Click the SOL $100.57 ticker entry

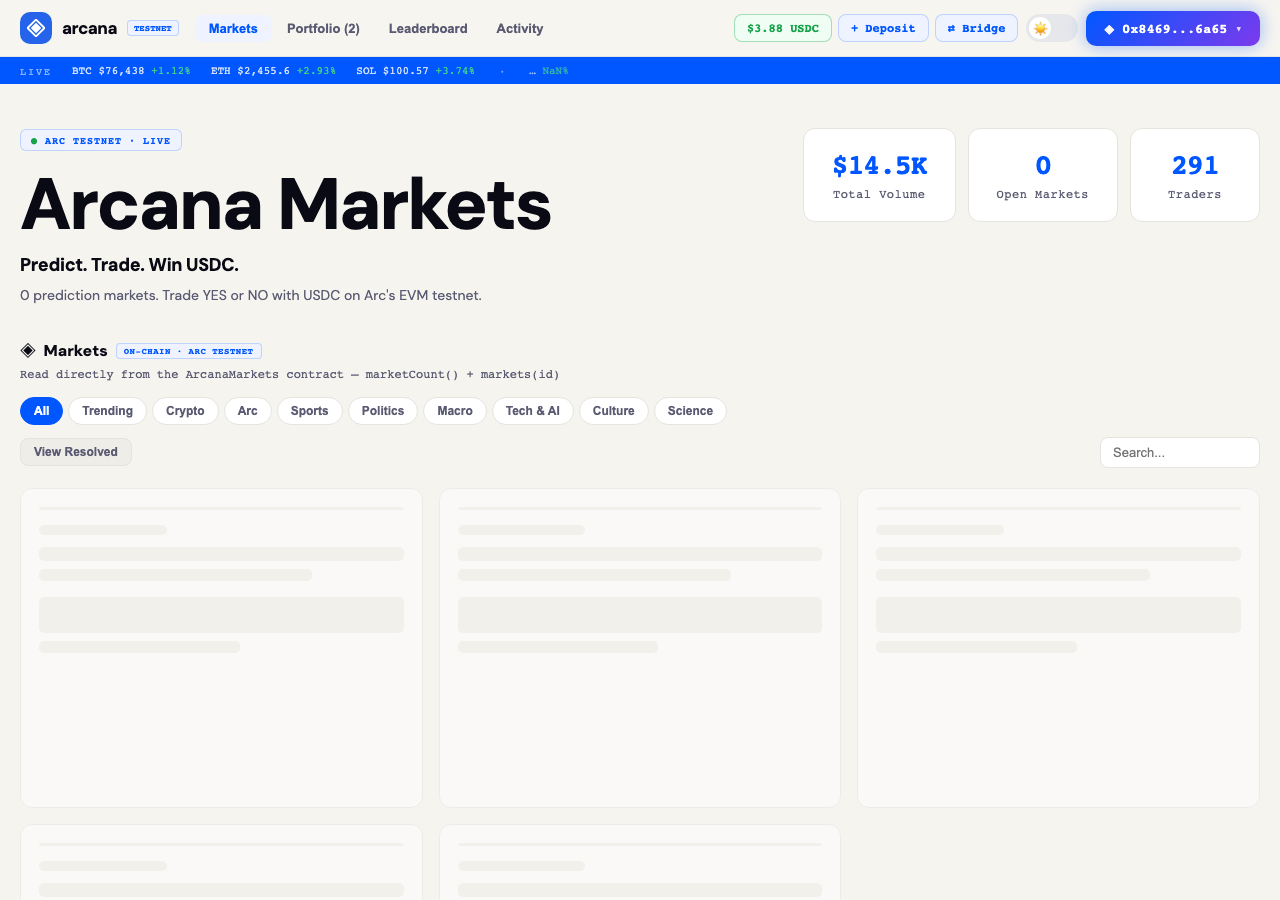click(415, 71)
